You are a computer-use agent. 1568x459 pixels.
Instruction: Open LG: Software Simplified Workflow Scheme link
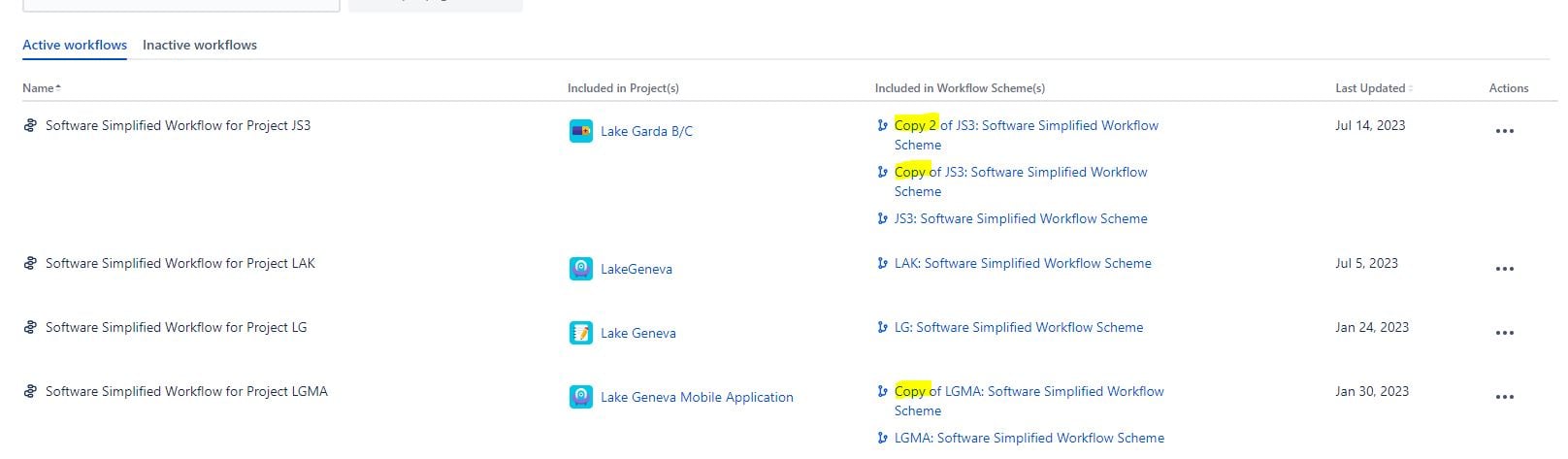[x=1019, y=327]
